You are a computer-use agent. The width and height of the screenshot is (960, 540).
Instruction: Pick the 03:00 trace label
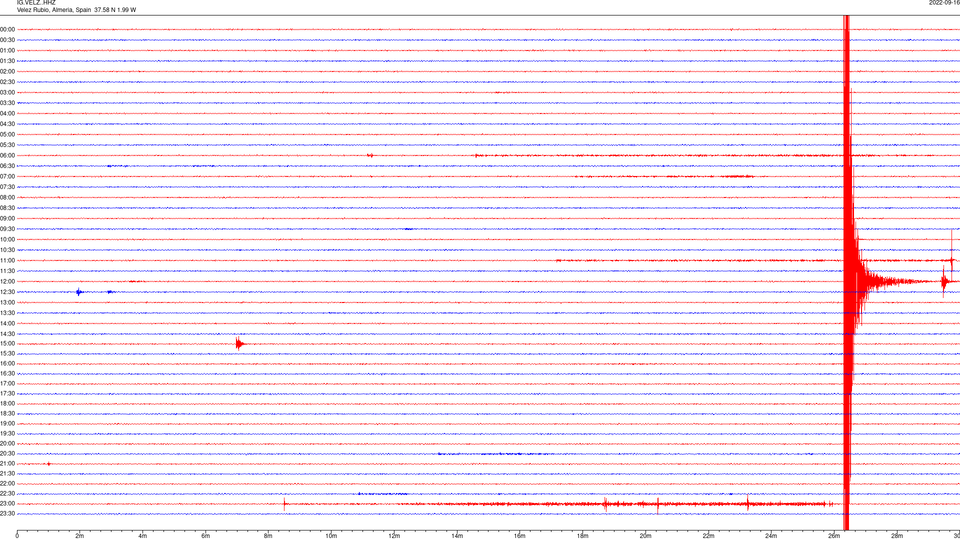[x=7, y=92]
